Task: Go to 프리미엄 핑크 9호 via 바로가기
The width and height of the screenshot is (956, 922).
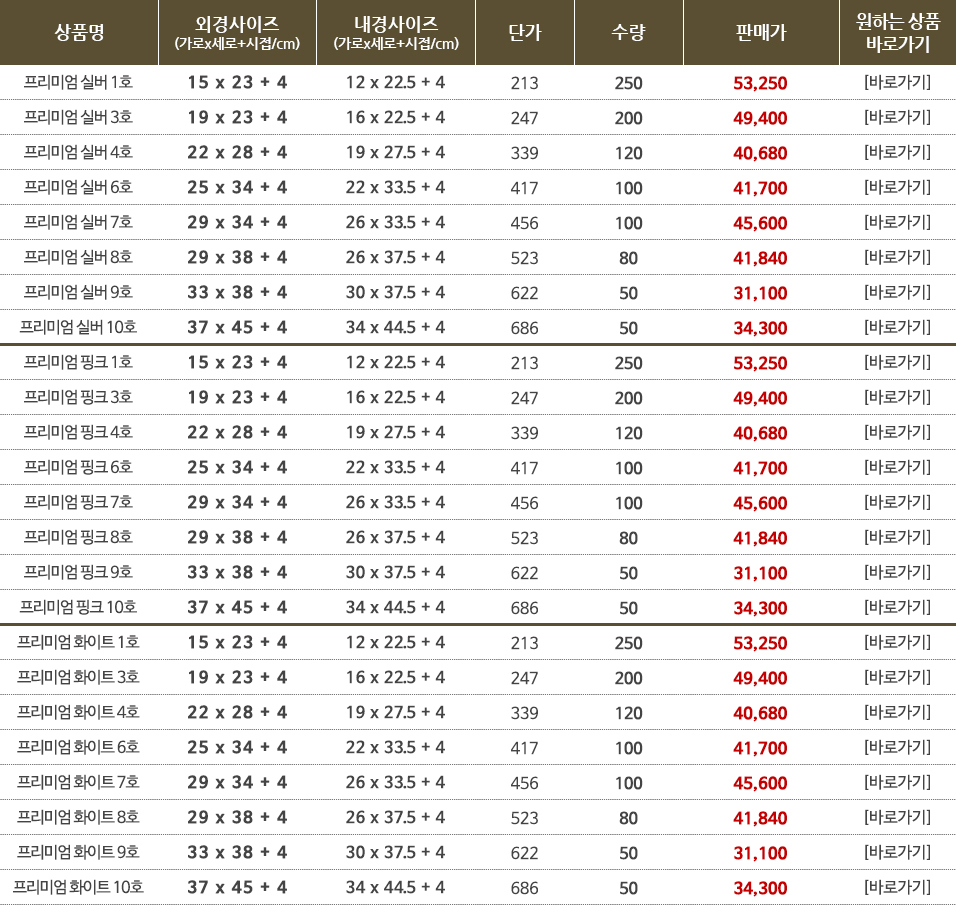Action: point(897,572)
